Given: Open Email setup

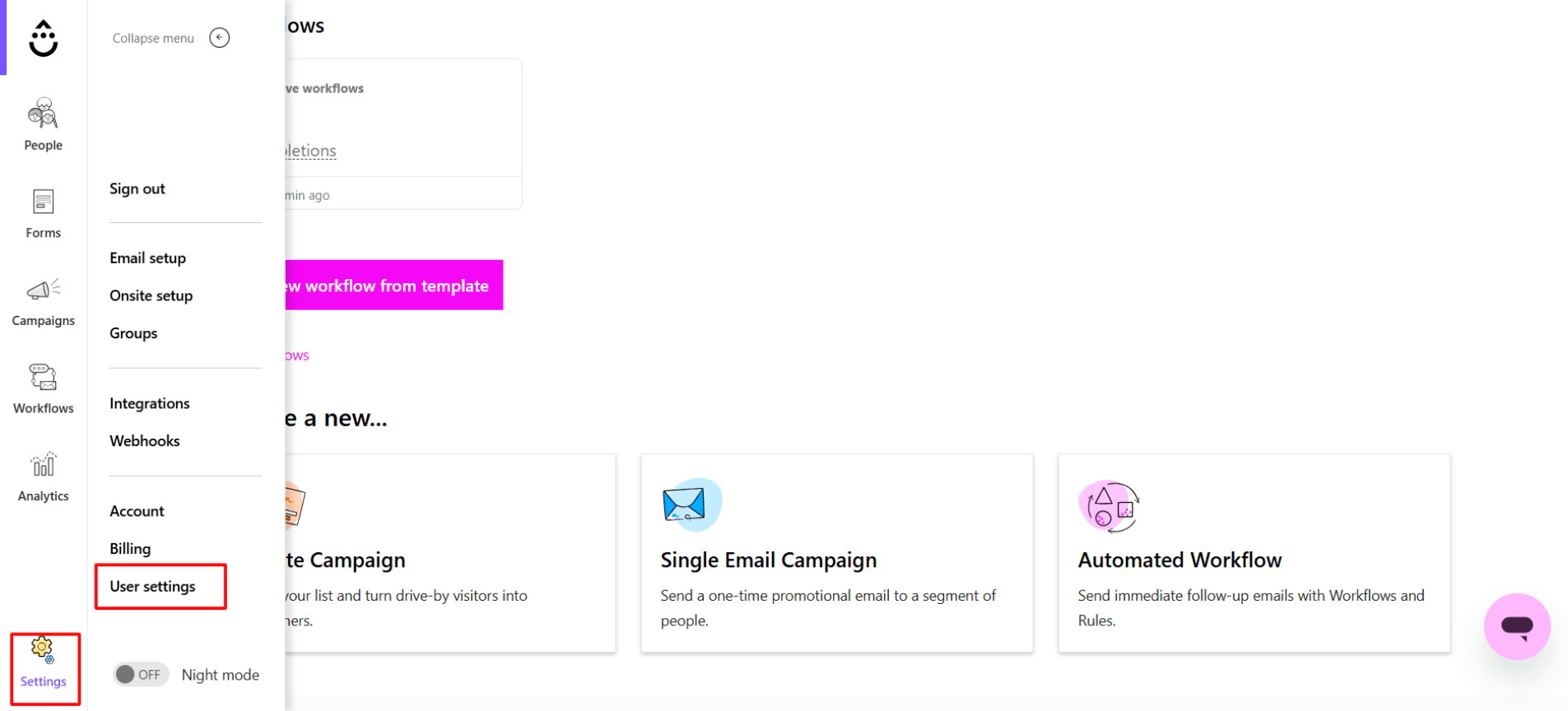Looking at the screenshot, I should click(147, 258).
